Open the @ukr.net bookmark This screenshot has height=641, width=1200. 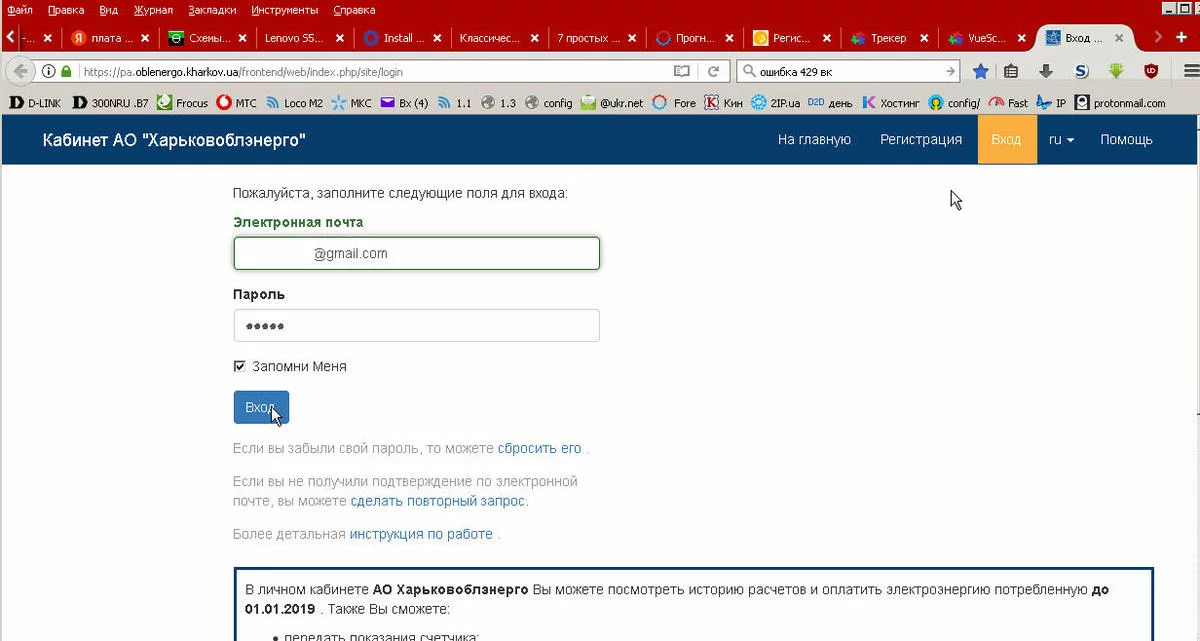pos(612,102)
